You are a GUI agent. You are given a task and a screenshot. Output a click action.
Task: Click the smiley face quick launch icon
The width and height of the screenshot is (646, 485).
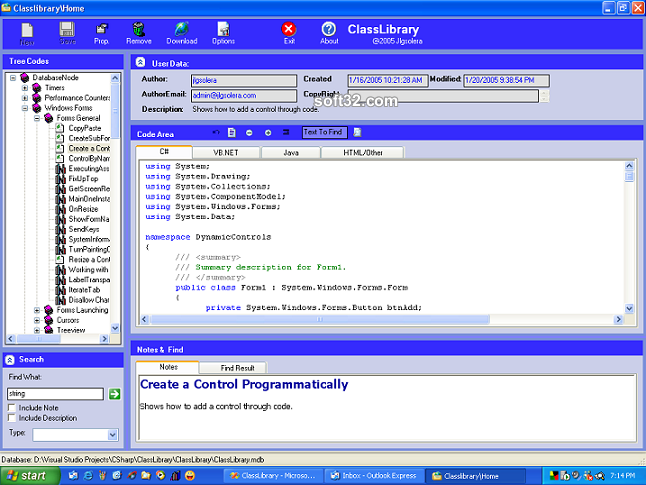[190, 476]
